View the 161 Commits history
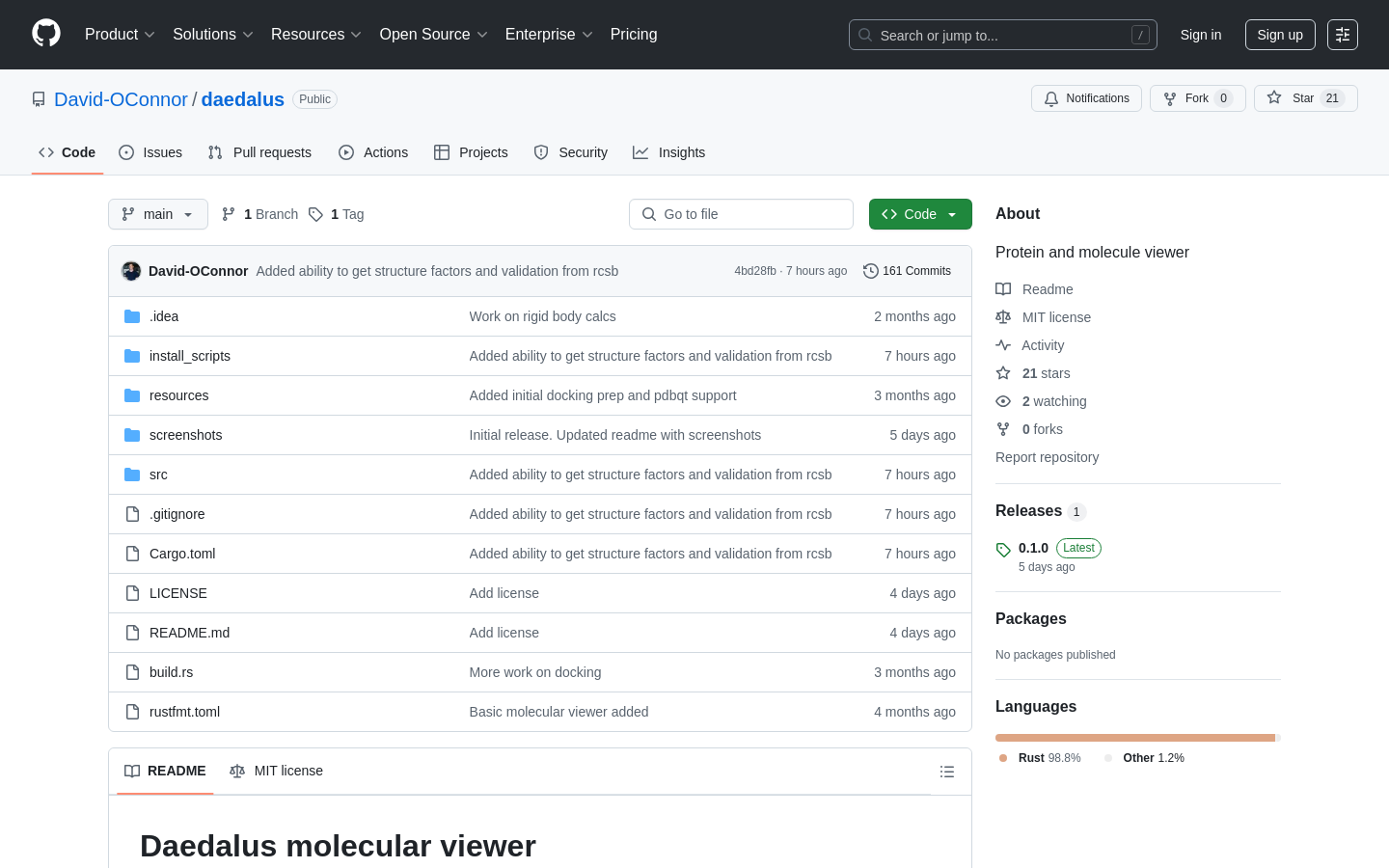 pyautogui.click(x=907, y=271)
